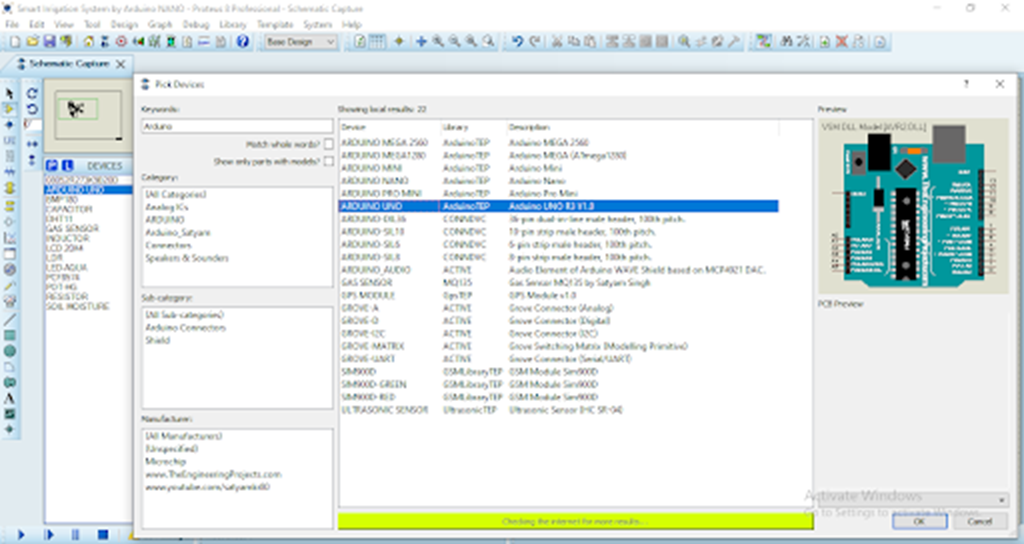Open the Debug menu

[195, 24]
